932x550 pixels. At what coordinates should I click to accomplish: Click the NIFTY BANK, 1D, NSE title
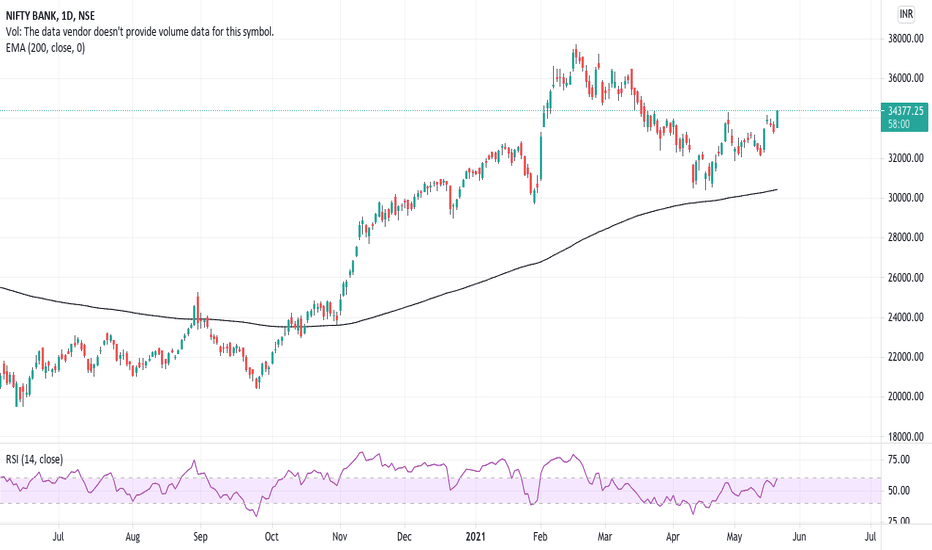(x=50, y=16)
